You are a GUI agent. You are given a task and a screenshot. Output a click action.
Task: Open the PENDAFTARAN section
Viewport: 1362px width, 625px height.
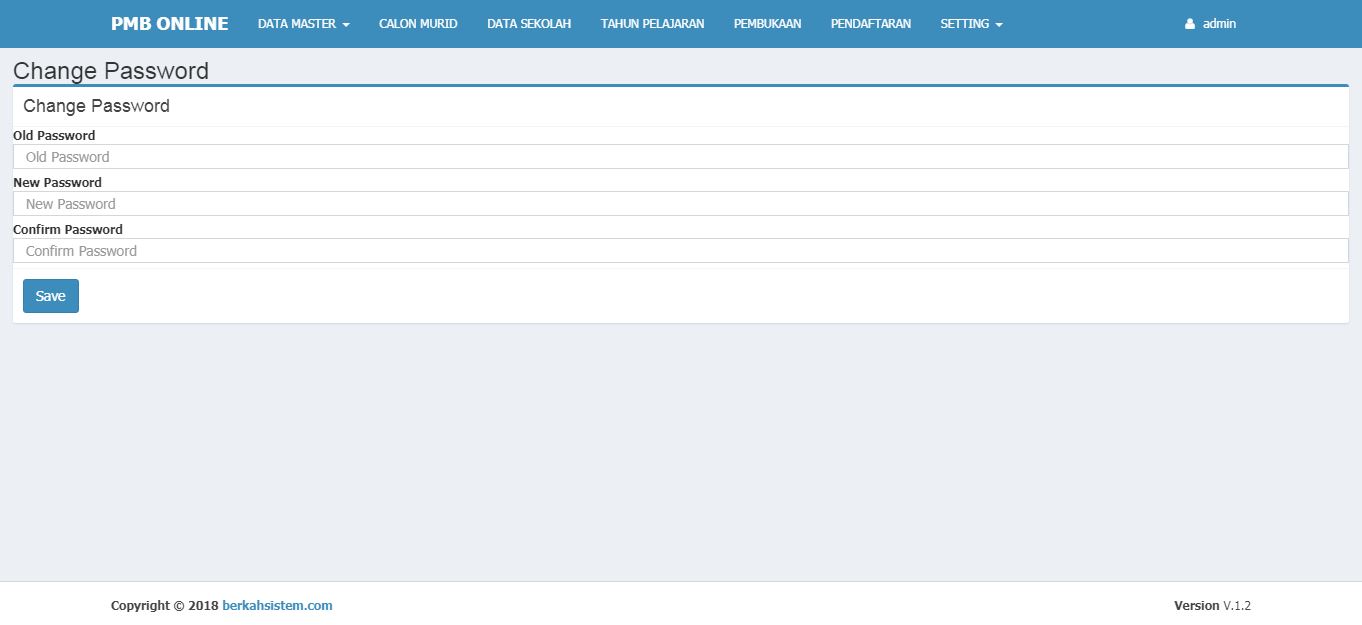pyautogui.click(x=870, y=24)
